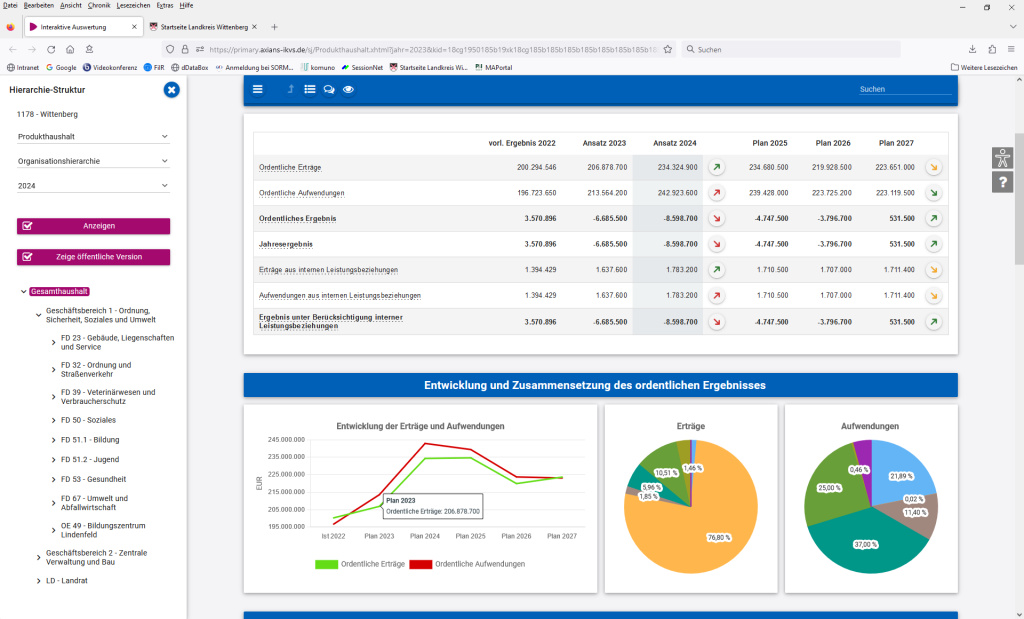Open the comments speech bubble icon

[x=329, y=90]
